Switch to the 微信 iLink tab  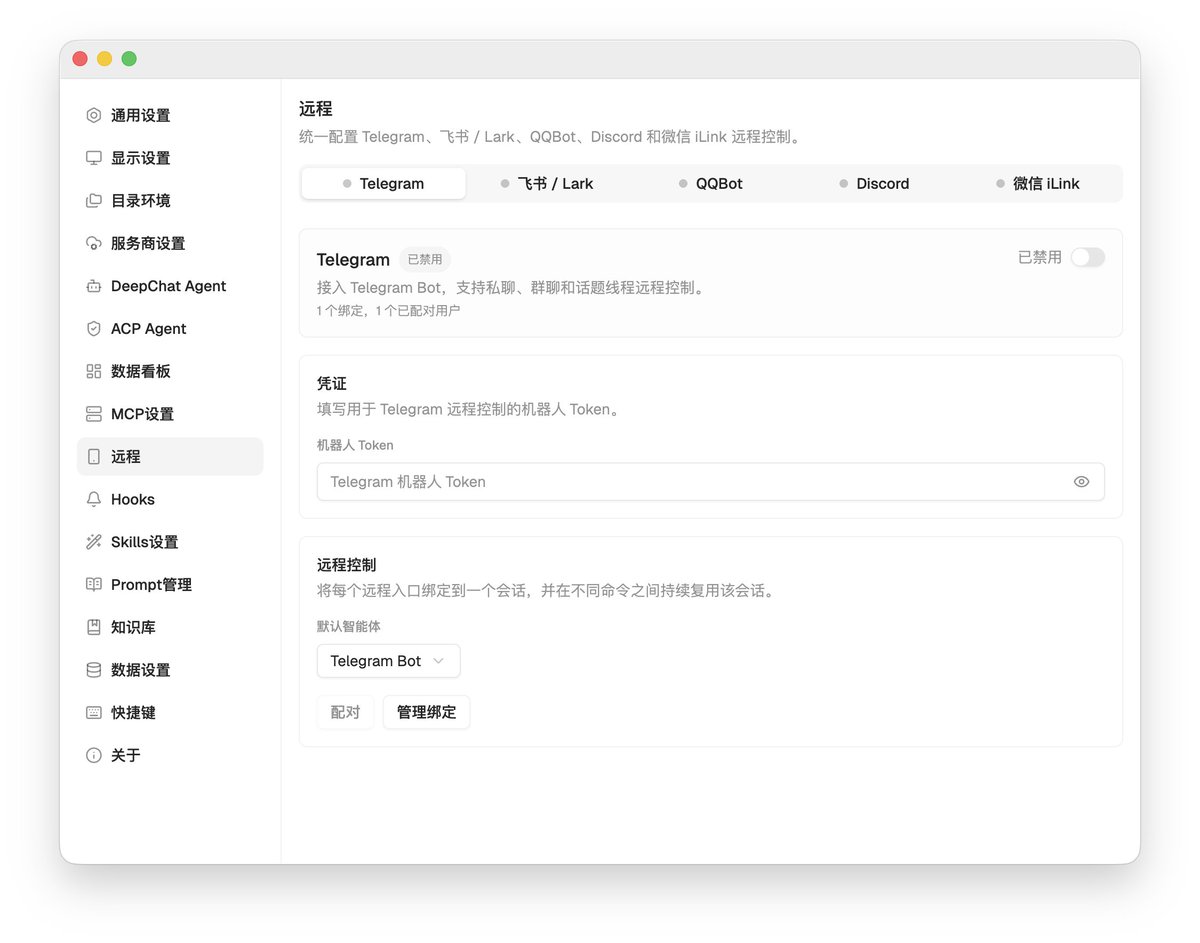[1038, 183]
